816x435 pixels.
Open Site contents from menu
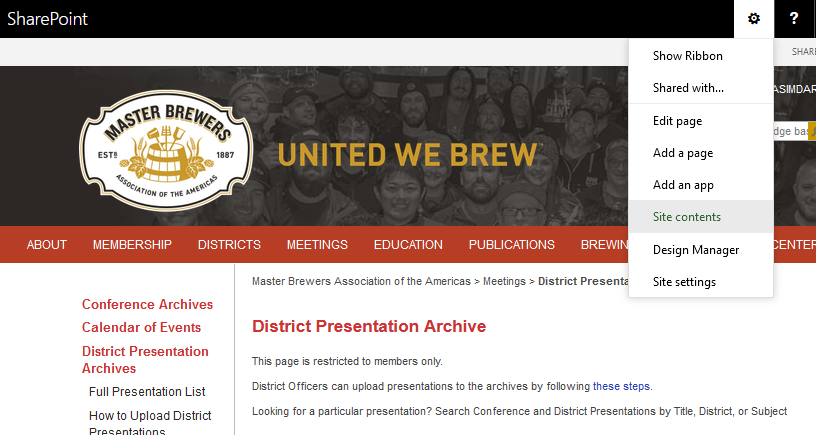click(x=700, y=216)
